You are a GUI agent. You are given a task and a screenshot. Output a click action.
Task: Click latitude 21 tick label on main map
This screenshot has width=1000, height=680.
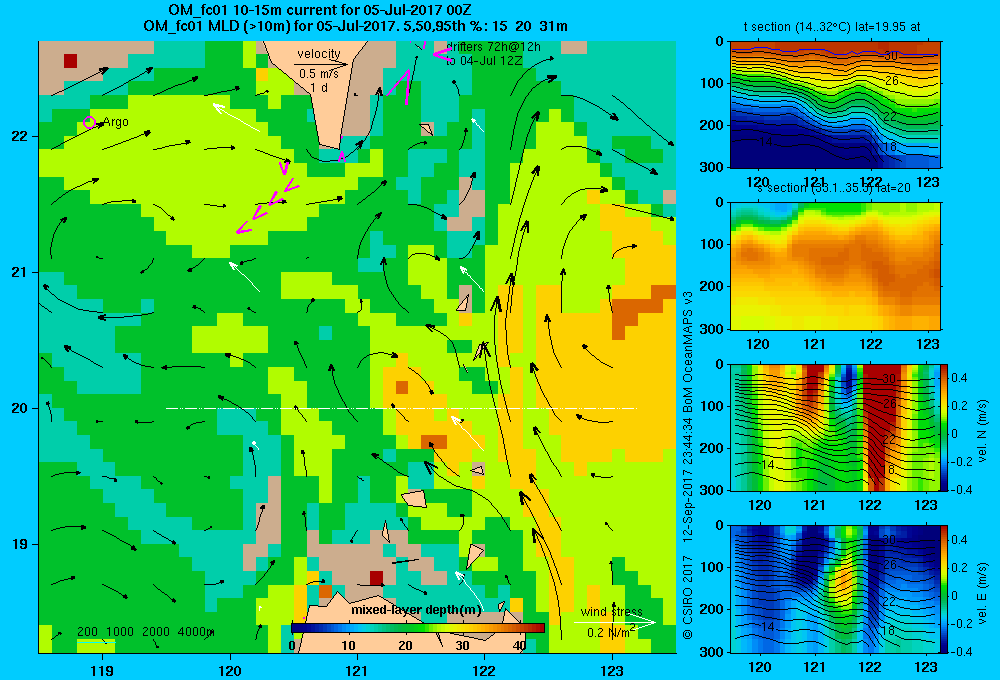[x=19, y=272]
